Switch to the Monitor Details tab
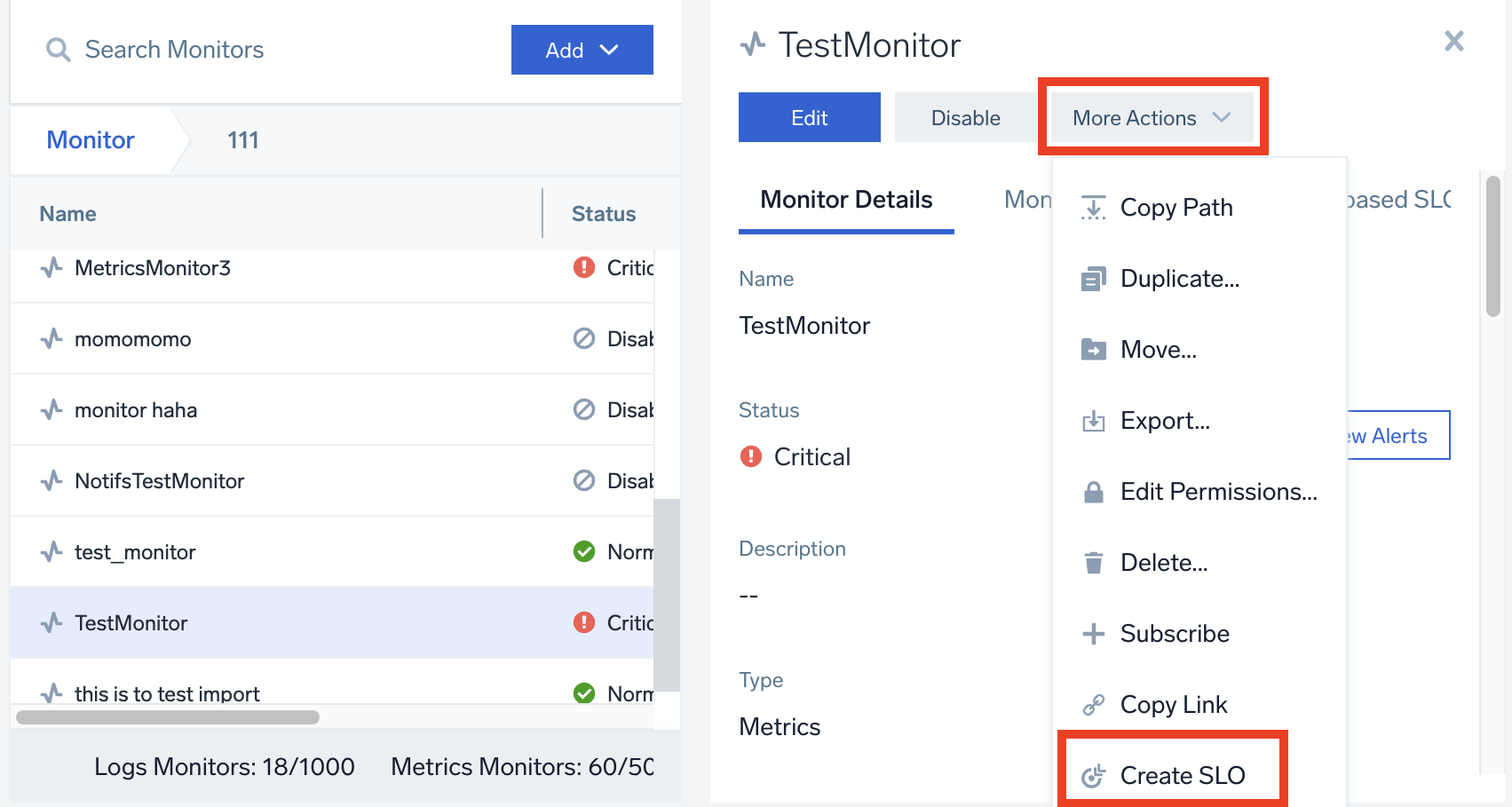The height and width of the screenshot is (807, 1512). pos(845,199)
